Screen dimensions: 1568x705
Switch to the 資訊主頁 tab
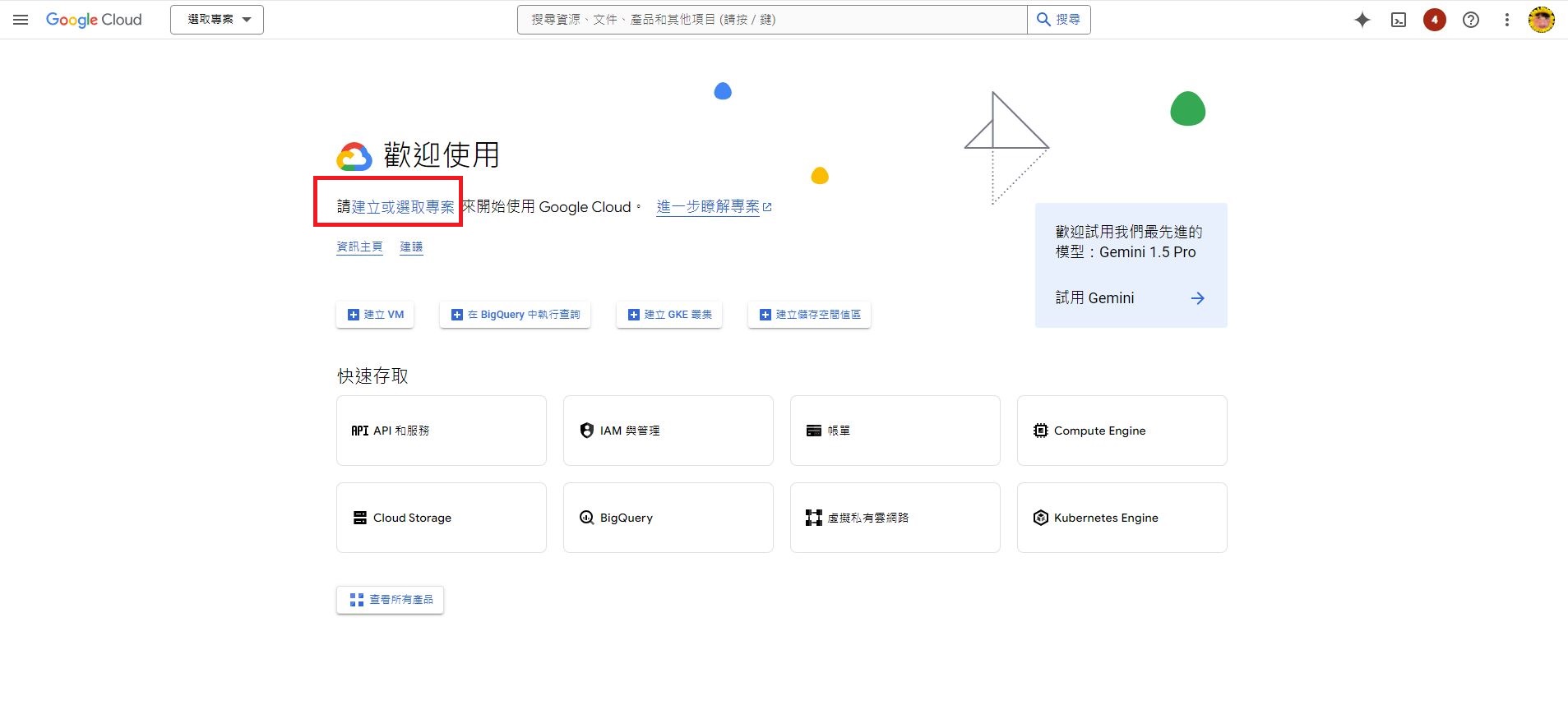coord(360,247)
